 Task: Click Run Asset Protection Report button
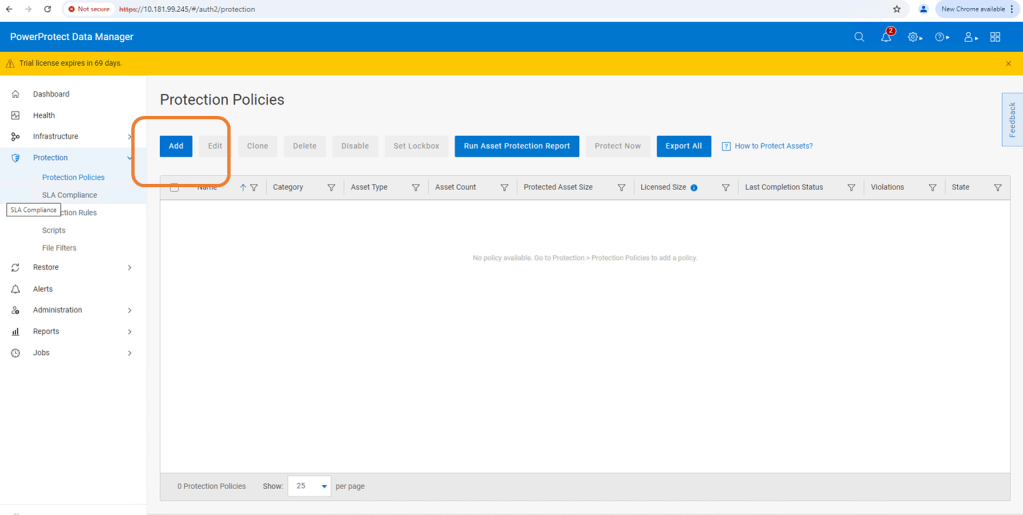coord(517,146)
